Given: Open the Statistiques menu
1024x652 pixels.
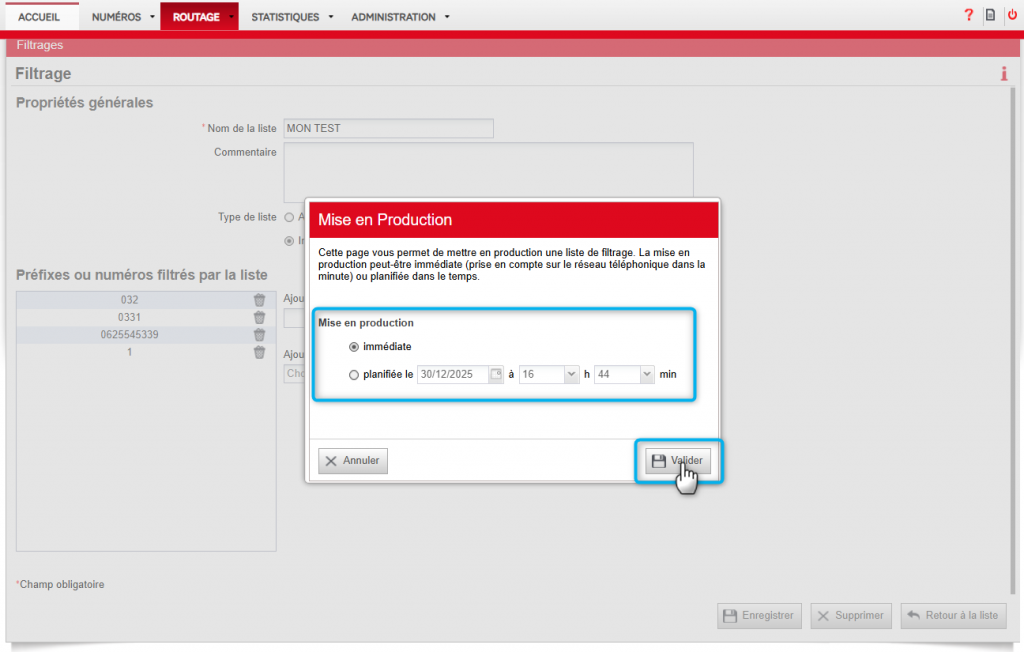Looking at the screenshot, I should coord(291,17).
